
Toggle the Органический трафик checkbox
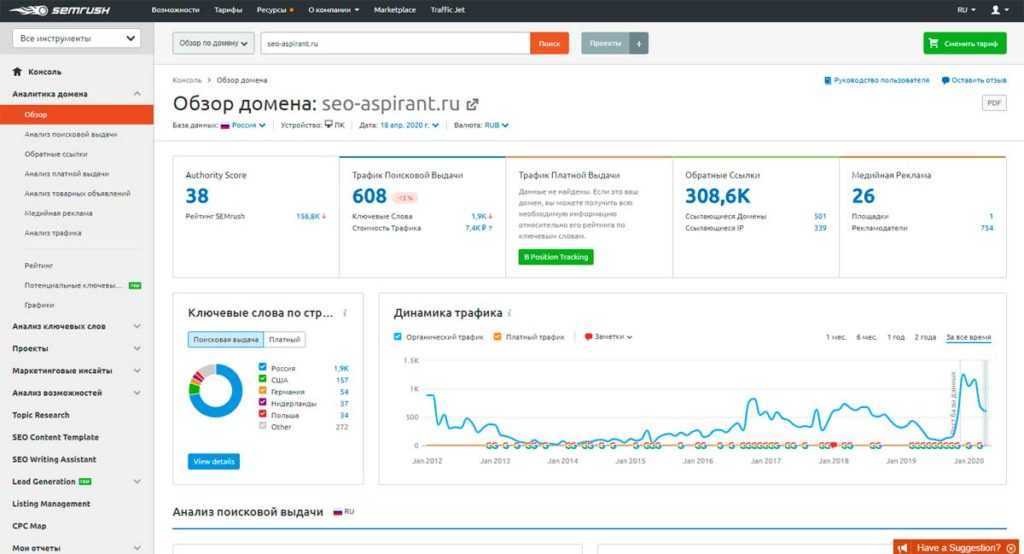398,337
